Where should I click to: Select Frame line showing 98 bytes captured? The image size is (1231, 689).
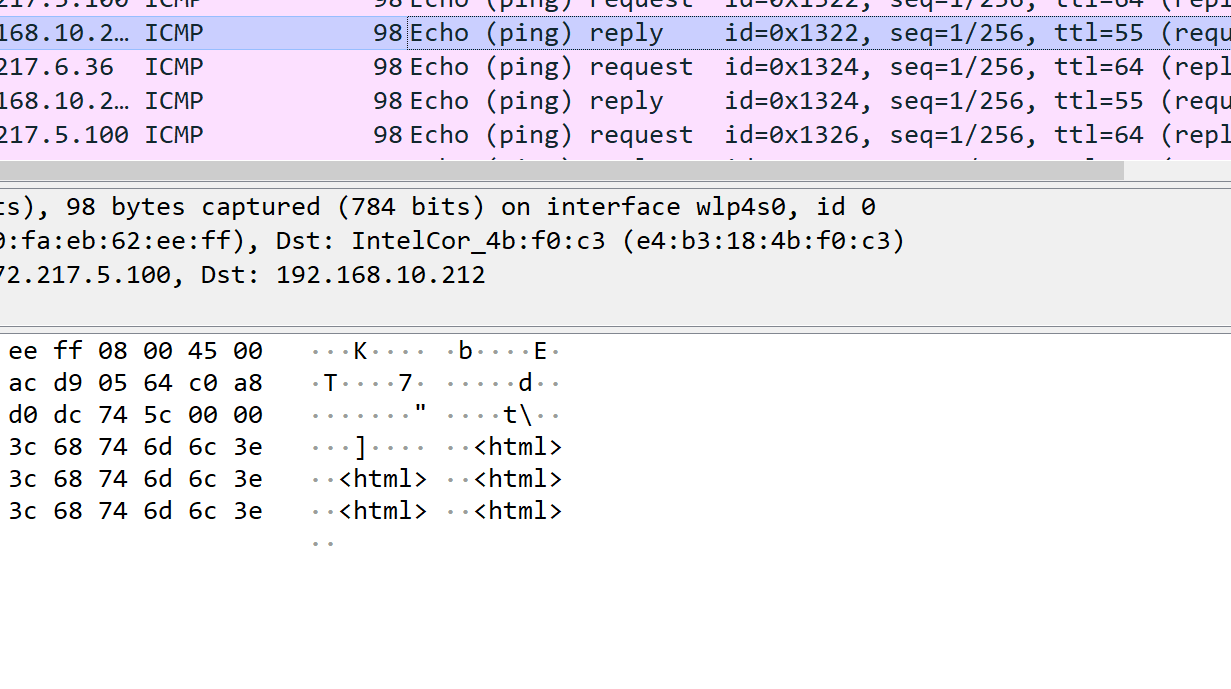[x=438, y=207]
